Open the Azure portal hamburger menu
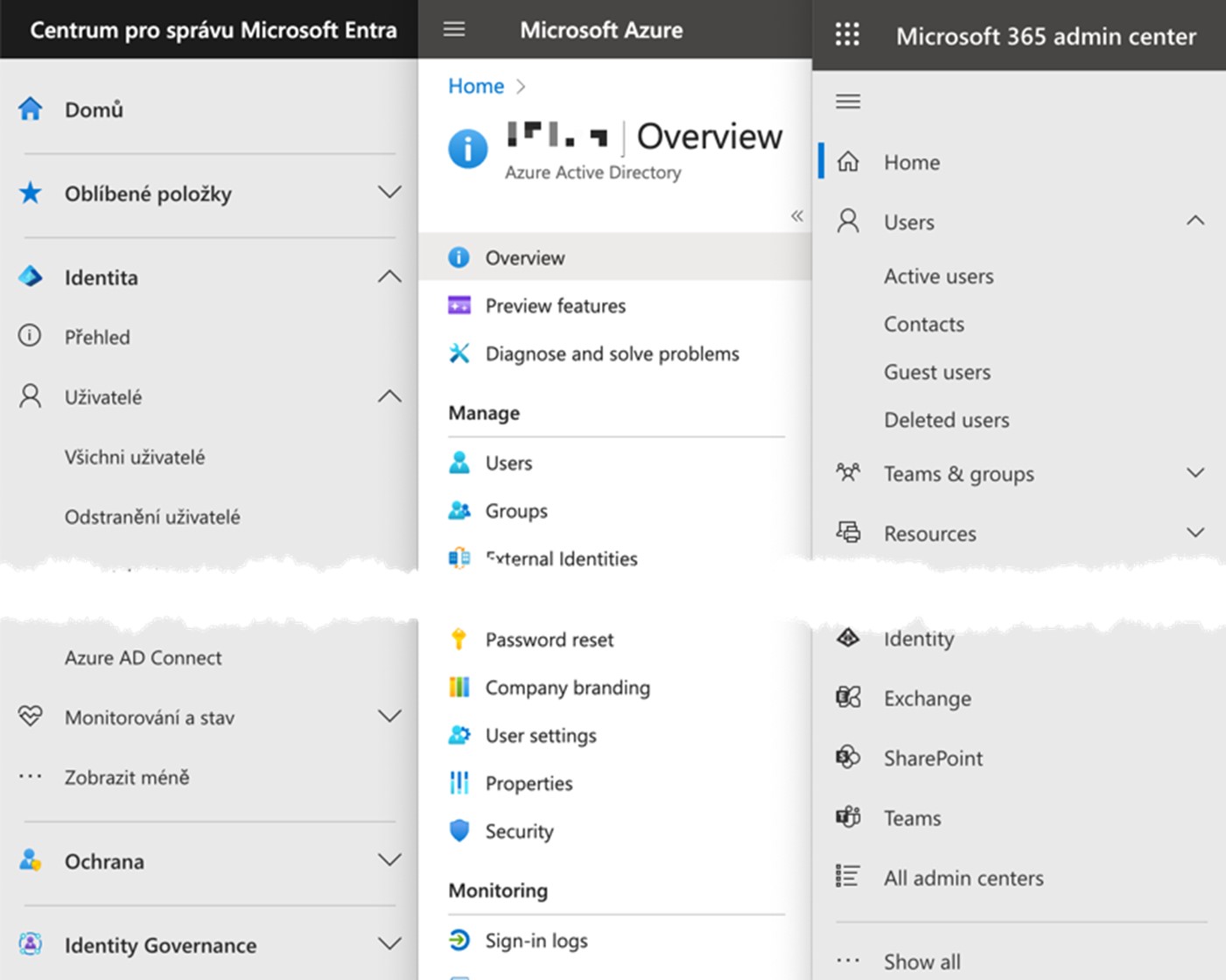 coord(454,30)
